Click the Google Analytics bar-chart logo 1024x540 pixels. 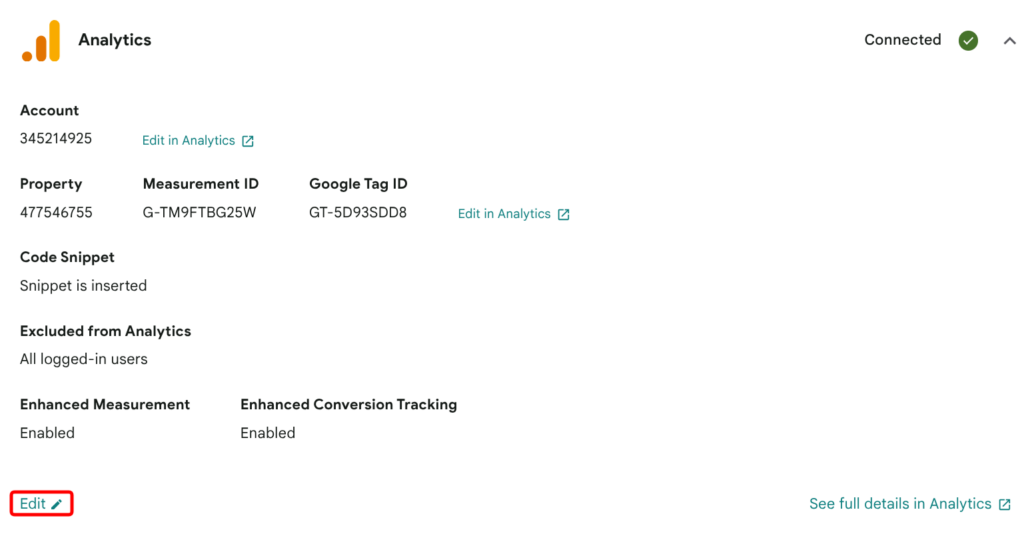(41, 40)
